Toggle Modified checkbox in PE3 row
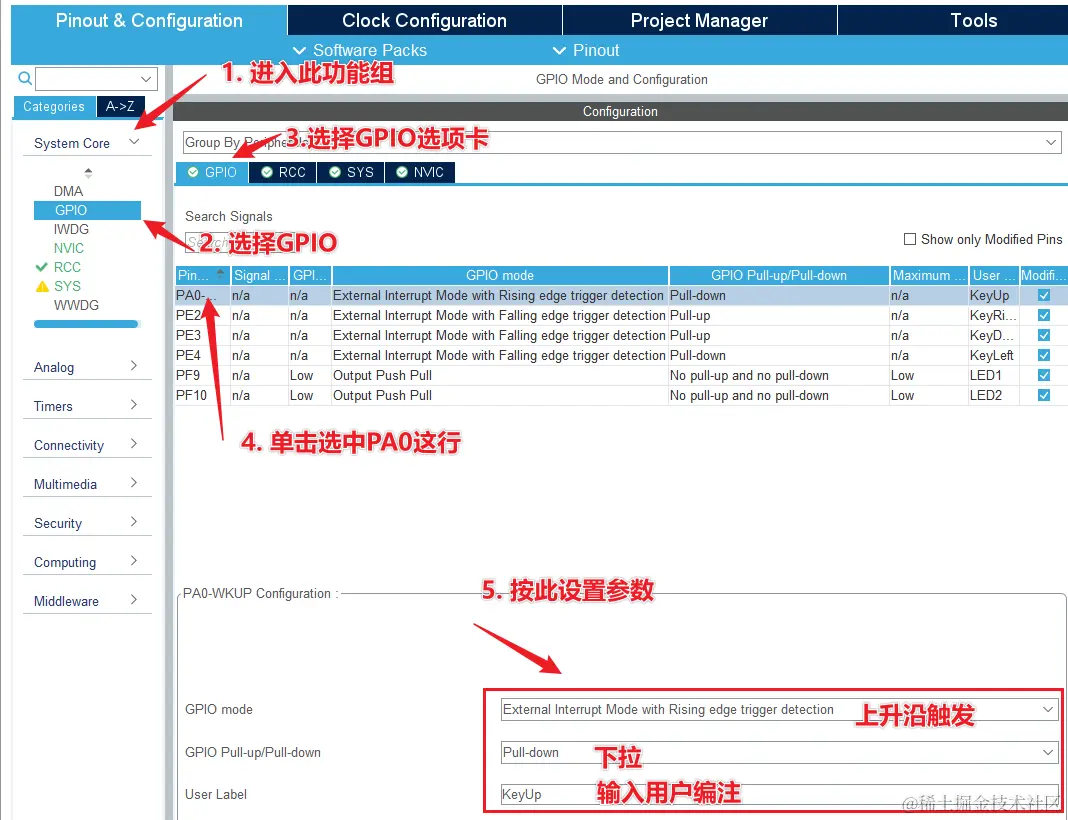 pyautogui.click(x=1043, y=335)
